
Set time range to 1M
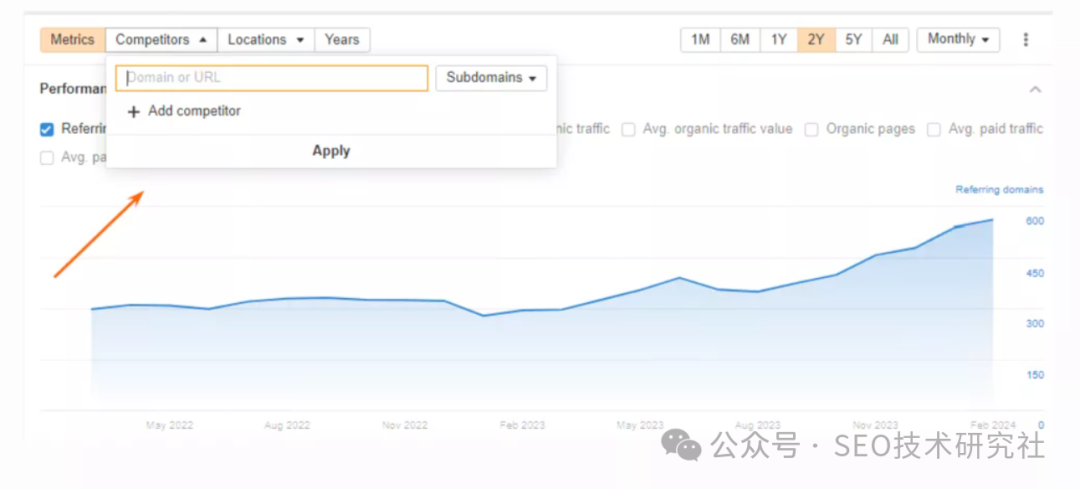(x=700, y=40)
